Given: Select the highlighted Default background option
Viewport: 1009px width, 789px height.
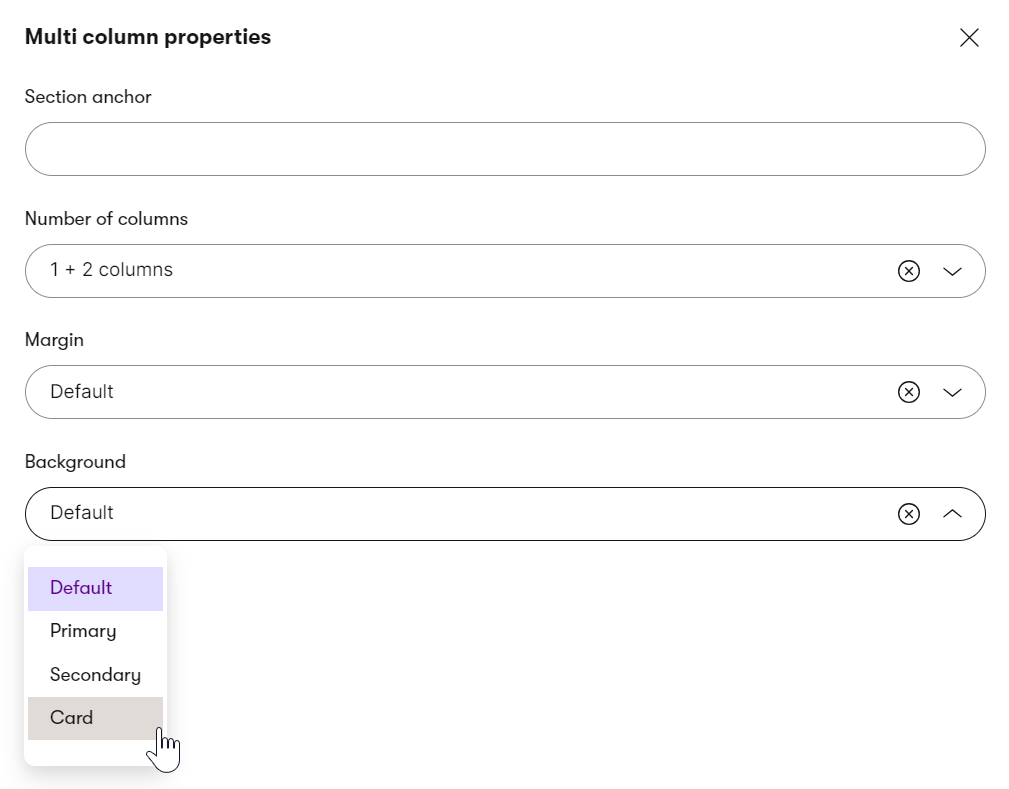Looking at the screenshot, I should [95, 588].
